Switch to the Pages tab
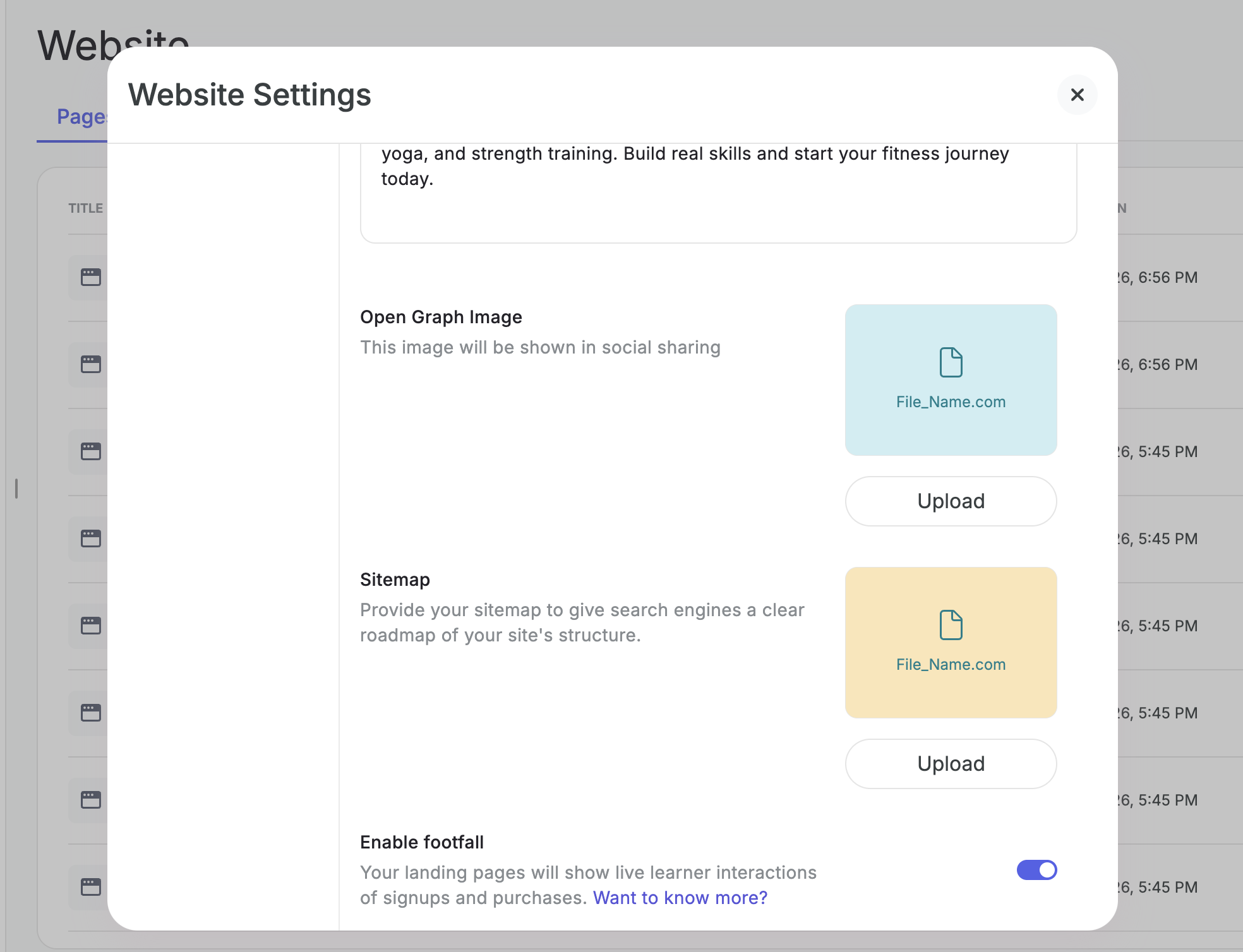 (81, 117)
